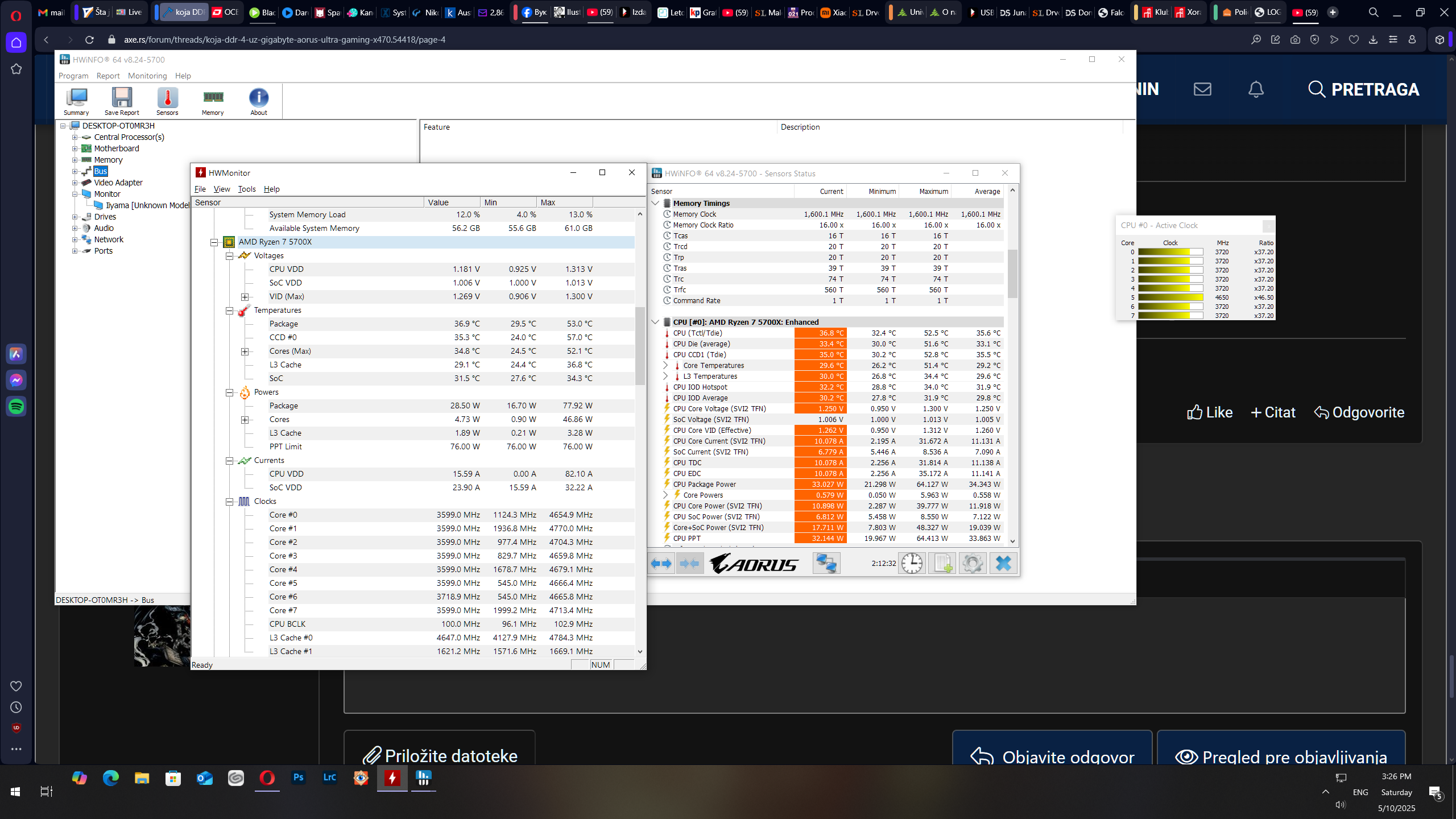Expand Core Powers row in Sensors Status

pos(665,495)
